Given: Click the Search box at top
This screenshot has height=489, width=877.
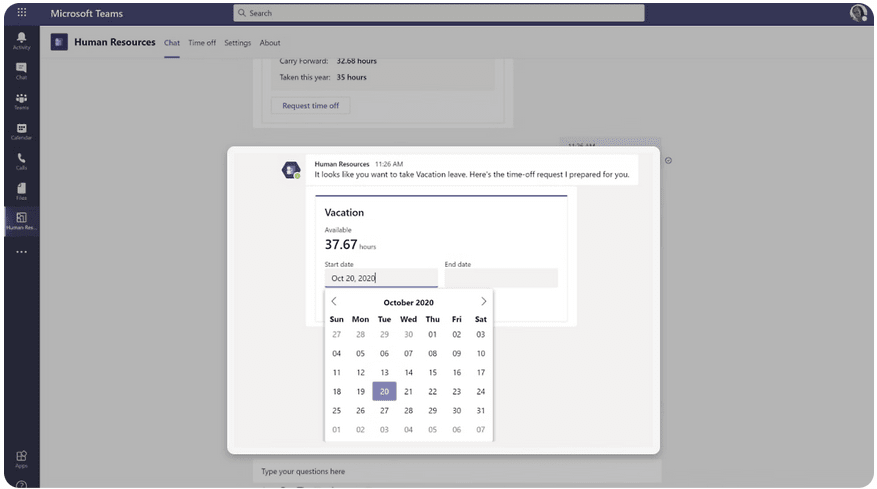Looking at the screenshot, I should [438, 13].
